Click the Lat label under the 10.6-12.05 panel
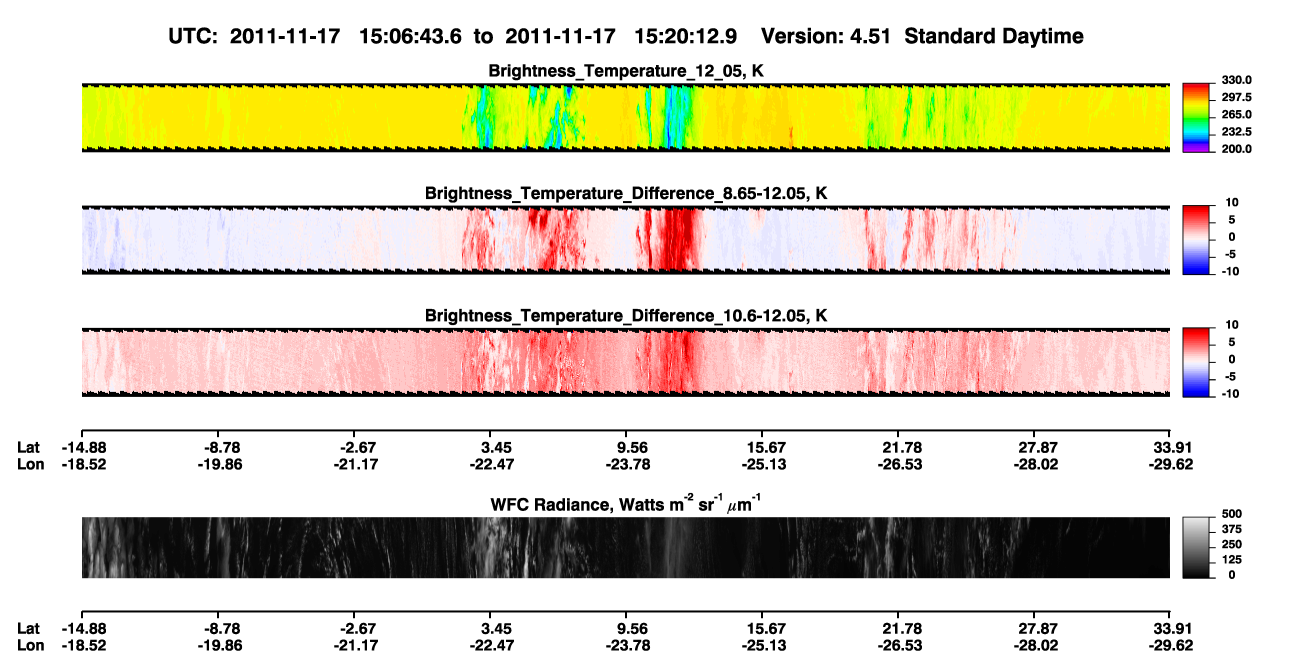Viewport: 1300px width, 667px height. pos(28,447)
